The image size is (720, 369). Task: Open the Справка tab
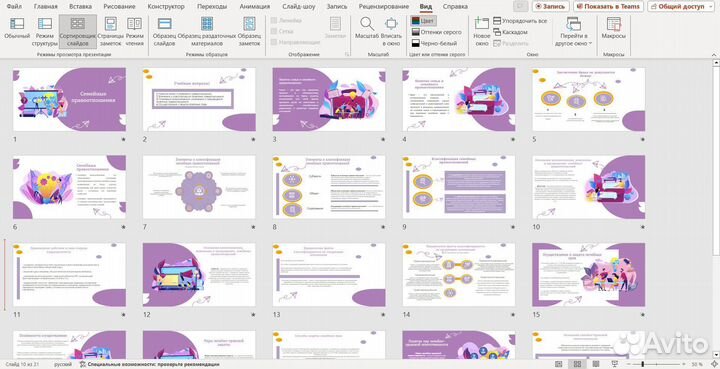(x=456, y=6)
